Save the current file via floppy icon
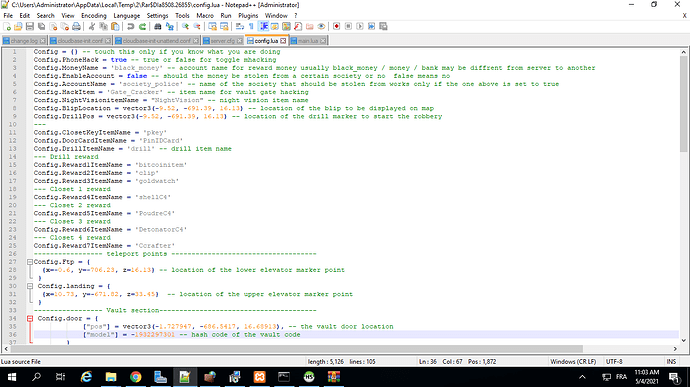Screen dimensions: 690x387 [x=29, y=26]
